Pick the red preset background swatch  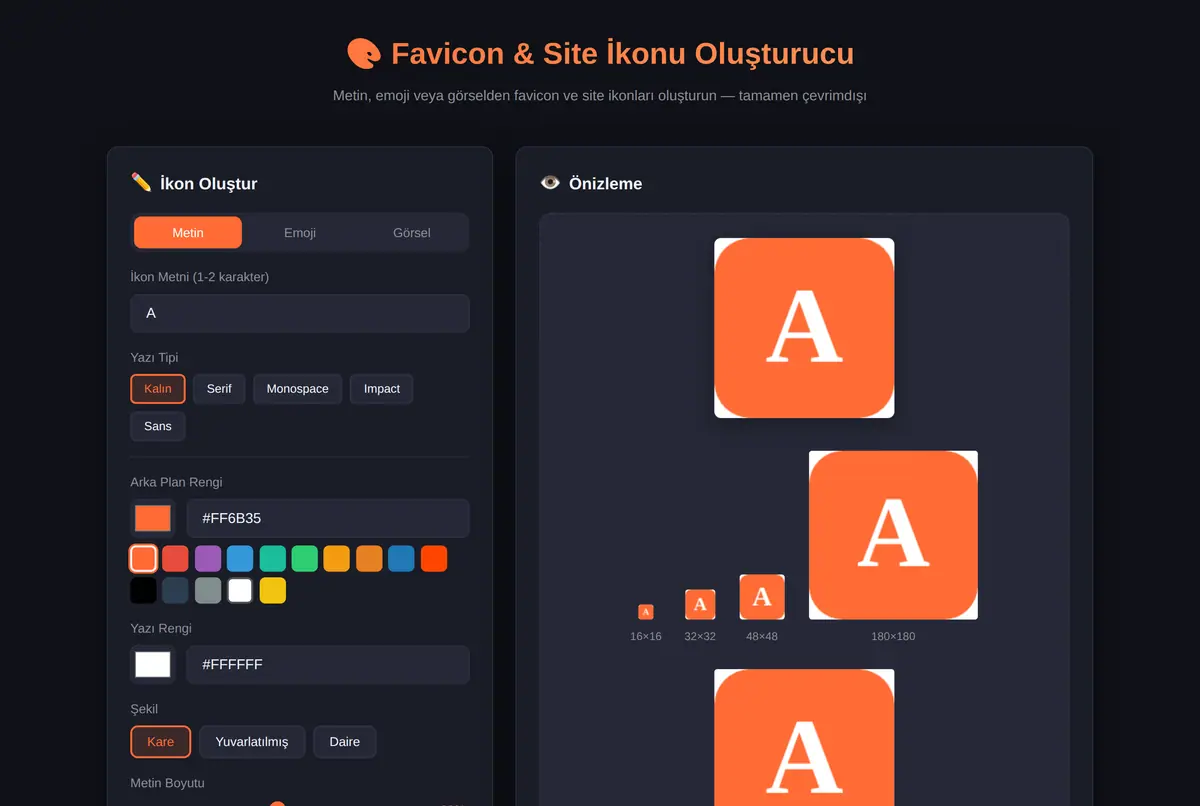(176, 558)
